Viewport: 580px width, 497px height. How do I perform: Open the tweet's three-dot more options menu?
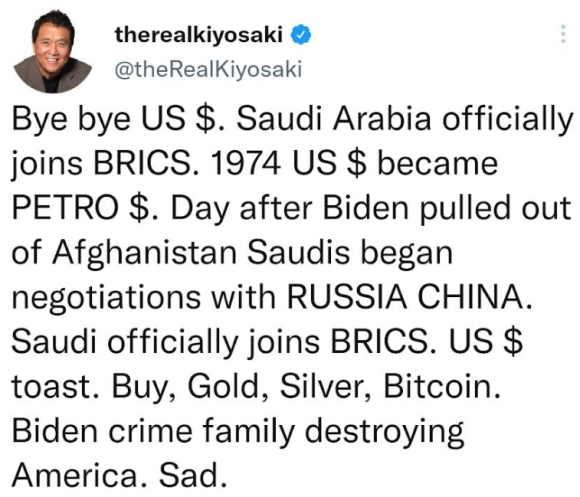pos(563,34)
